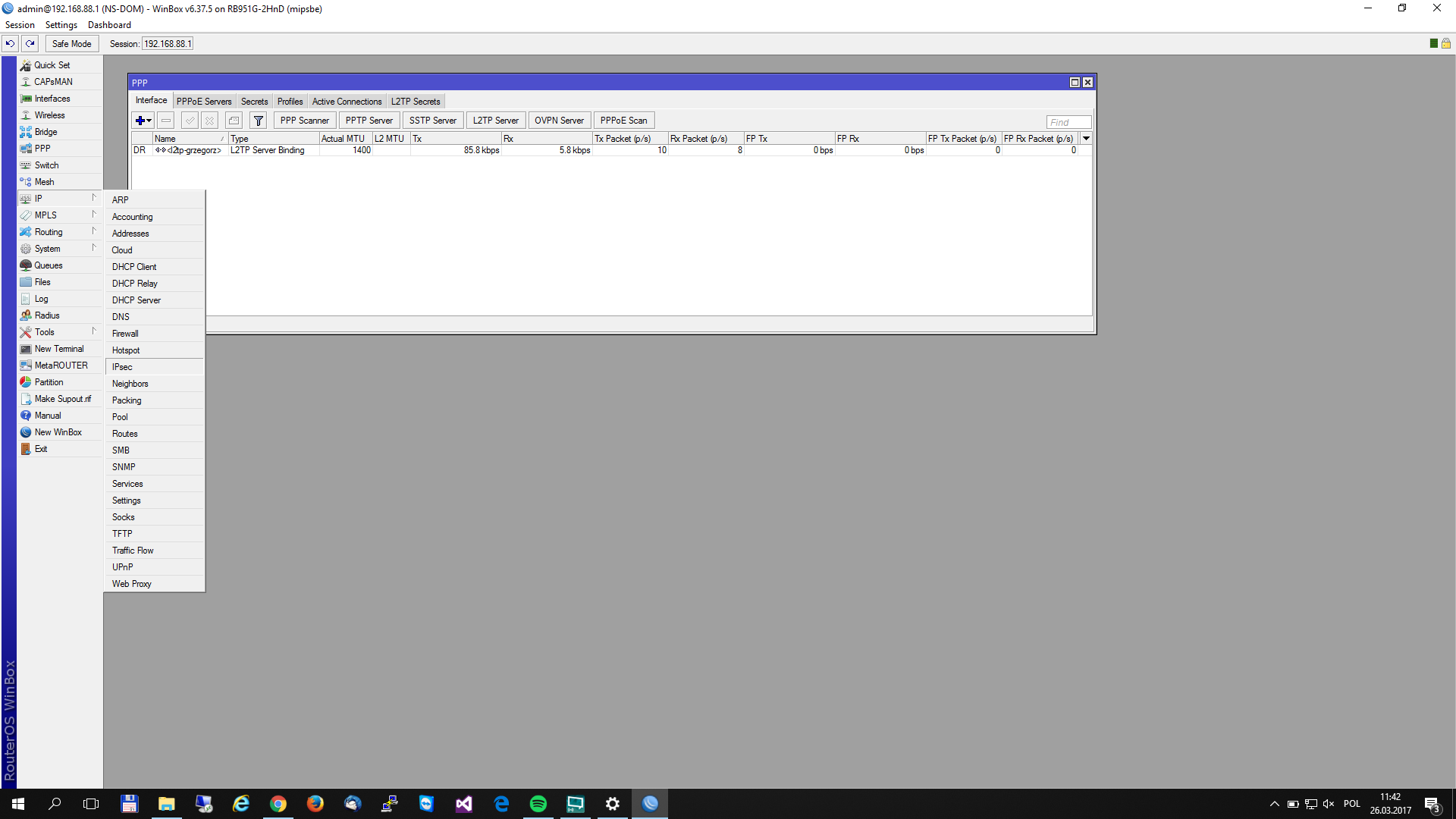
Task: Open Partition in sidebar
Action: 60,382
